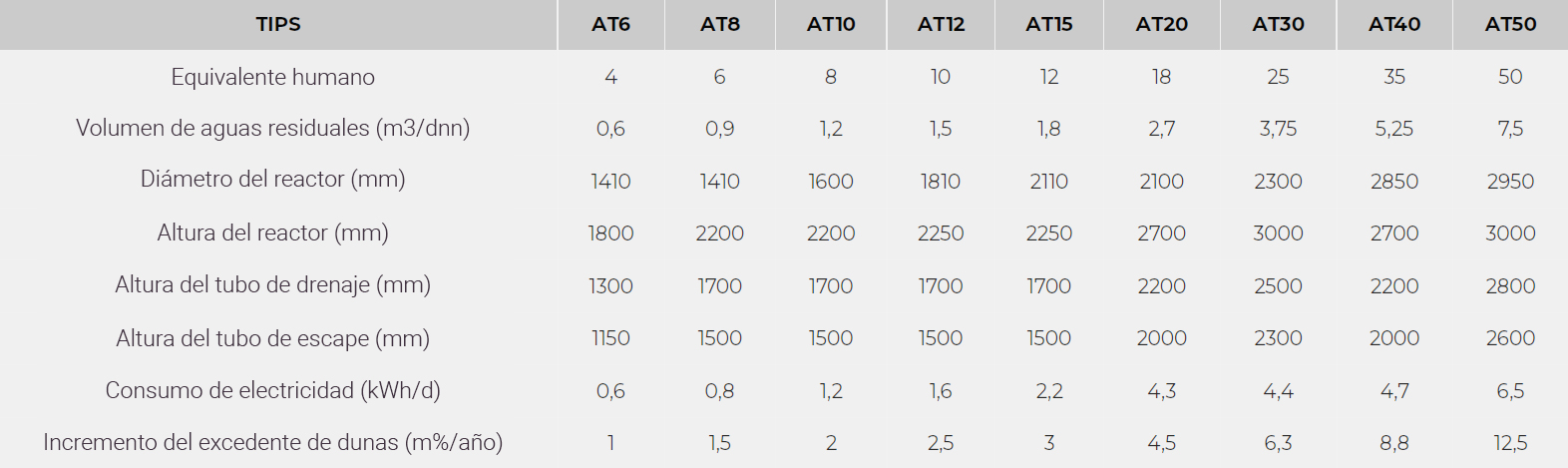1568x468 pixels.
Task: Select the AT8 column header
Action: point(720,25)
